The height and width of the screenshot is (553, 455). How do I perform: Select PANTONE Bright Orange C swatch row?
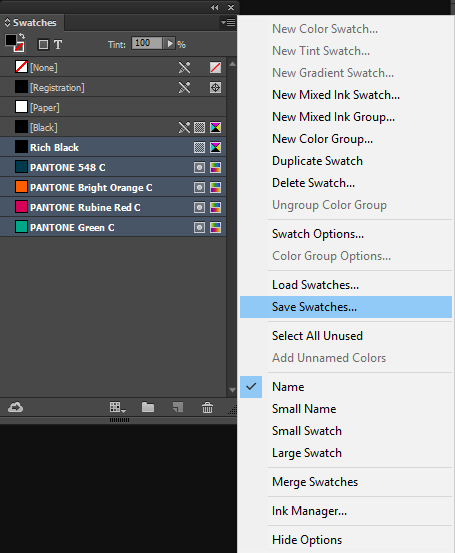(113, 187)
